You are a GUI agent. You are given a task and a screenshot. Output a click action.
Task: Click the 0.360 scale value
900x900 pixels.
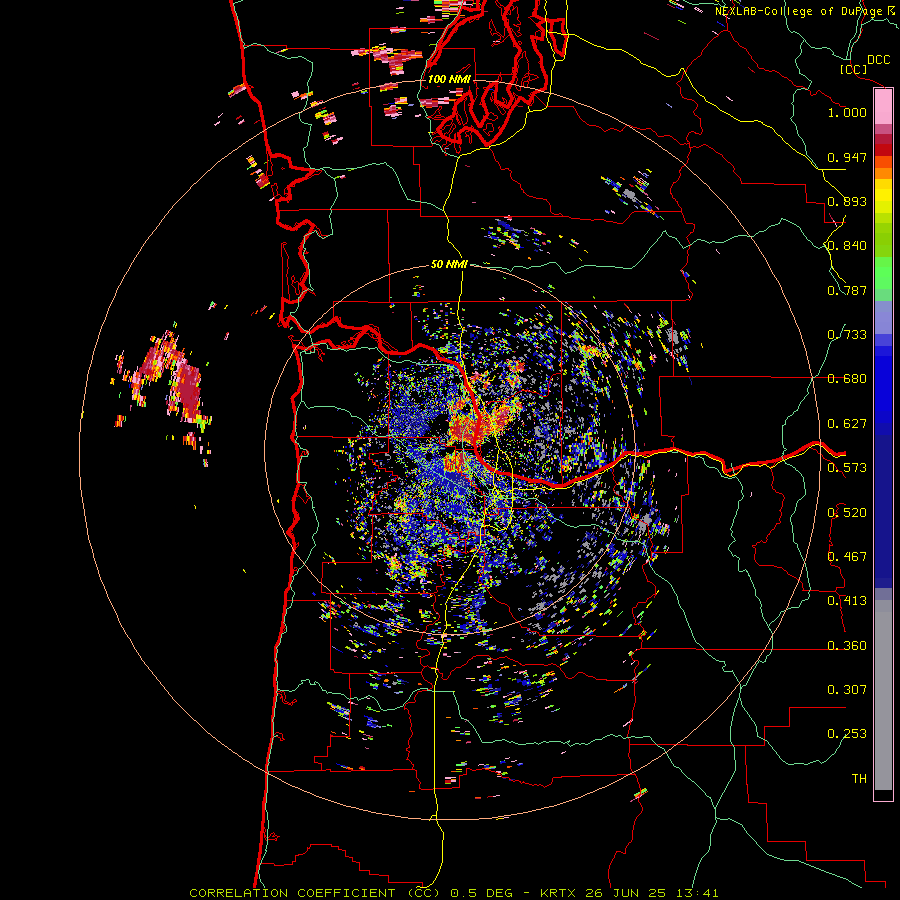click(x=847, y=646)
